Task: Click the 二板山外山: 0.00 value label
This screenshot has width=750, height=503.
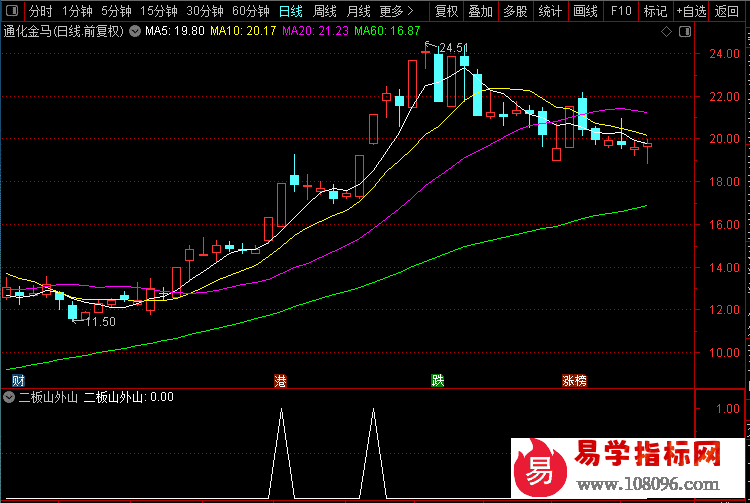Action: (129, 397)
